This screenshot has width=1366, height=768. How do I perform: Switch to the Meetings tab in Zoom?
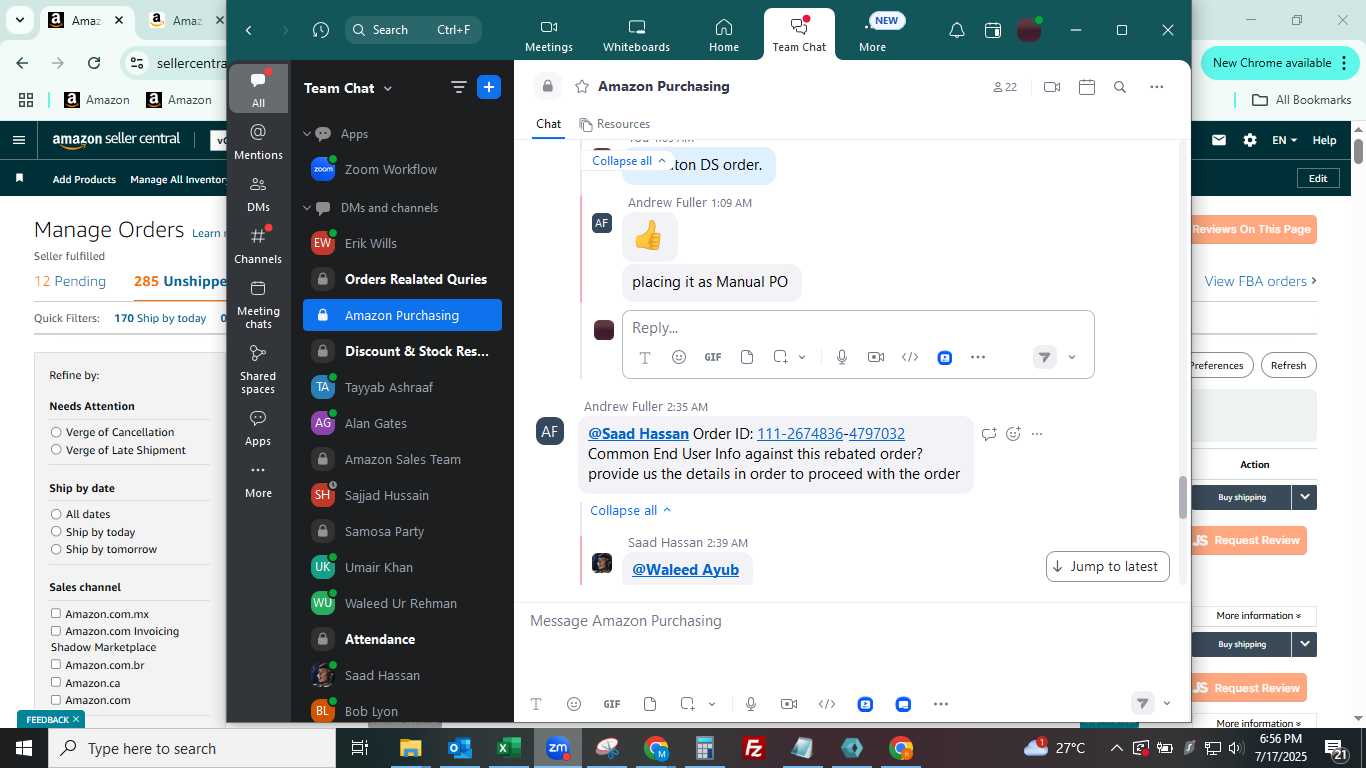(x=549, y=36)
